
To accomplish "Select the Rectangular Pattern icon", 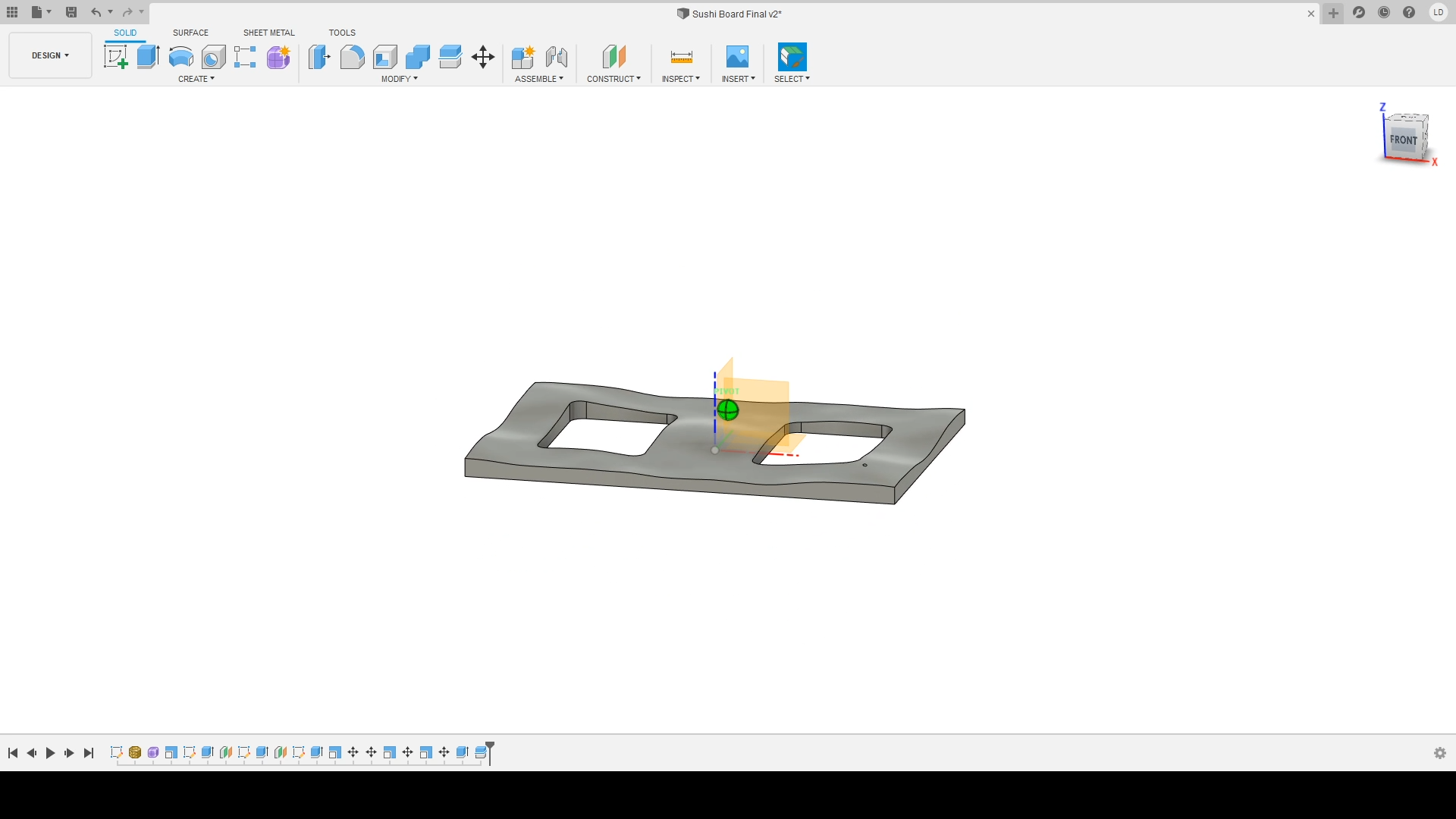I will [x=245, y=56].
